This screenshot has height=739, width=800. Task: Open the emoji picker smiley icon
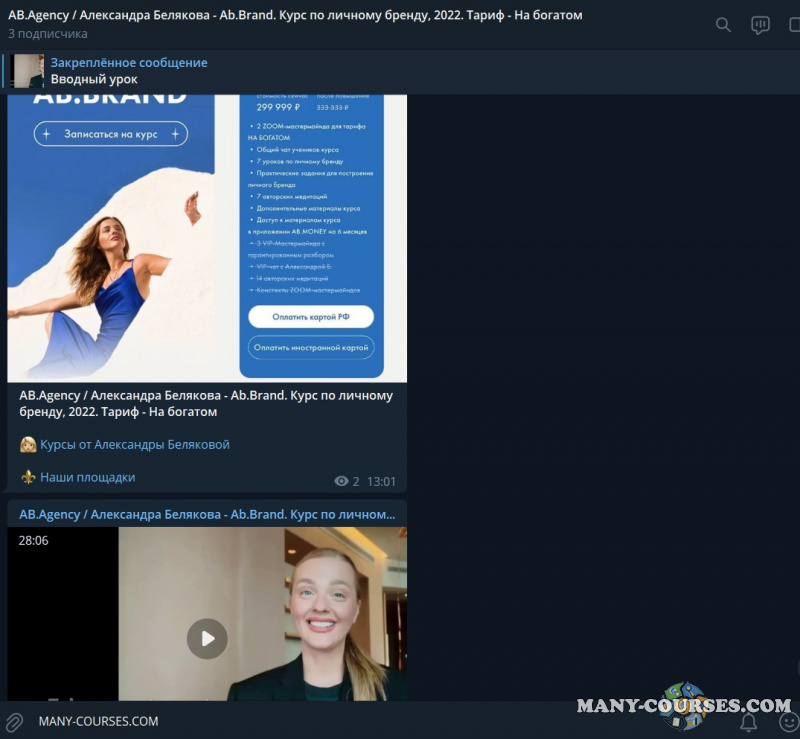pos(786,721)
